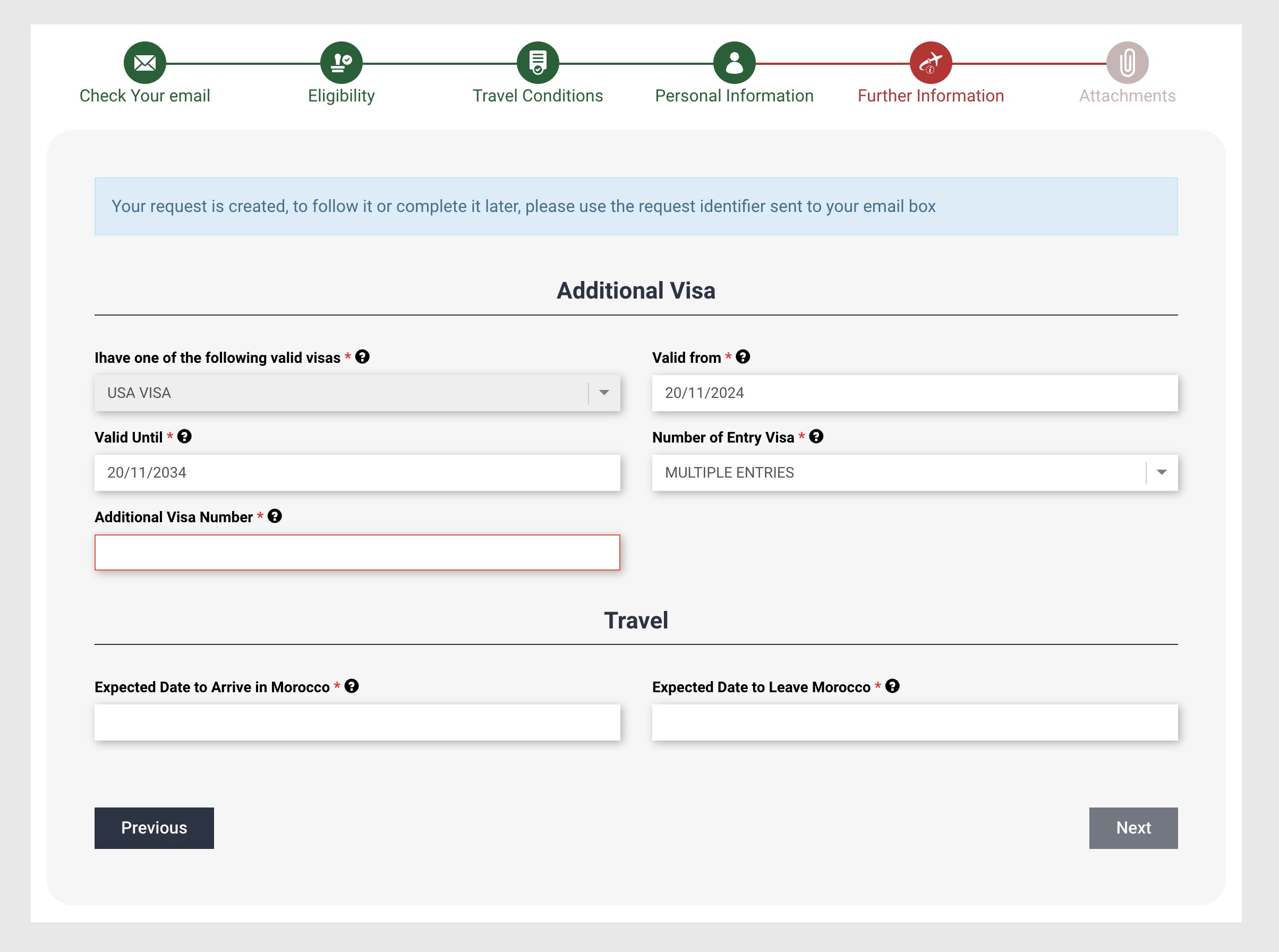Screen dimensions: 1279x952
Task: Click the Further Information airplane step icon
Action: [931, 63]
